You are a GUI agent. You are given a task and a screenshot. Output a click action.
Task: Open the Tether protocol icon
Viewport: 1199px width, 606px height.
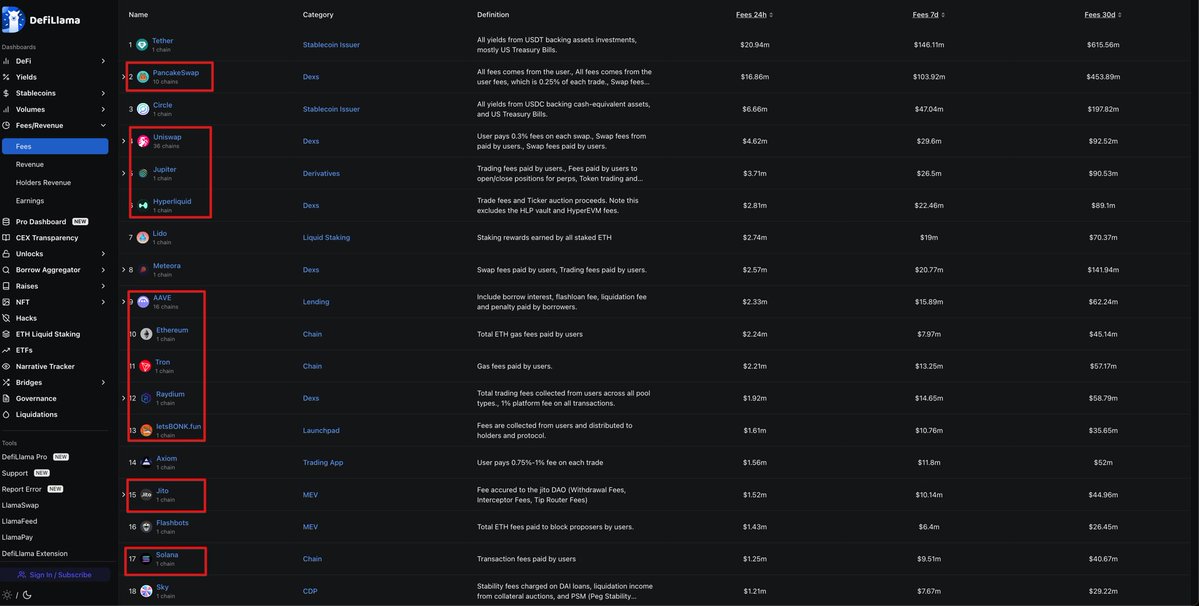tap(142, 45)
